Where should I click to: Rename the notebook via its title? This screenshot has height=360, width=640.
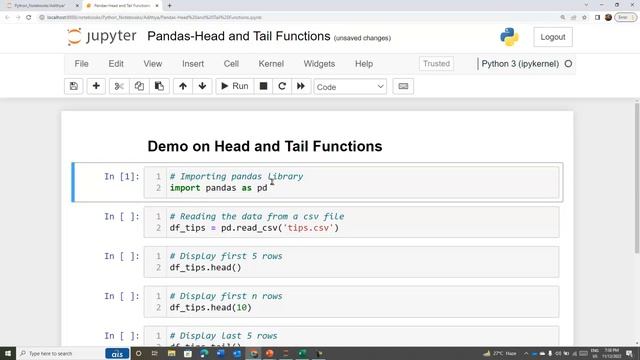[238, 36]
